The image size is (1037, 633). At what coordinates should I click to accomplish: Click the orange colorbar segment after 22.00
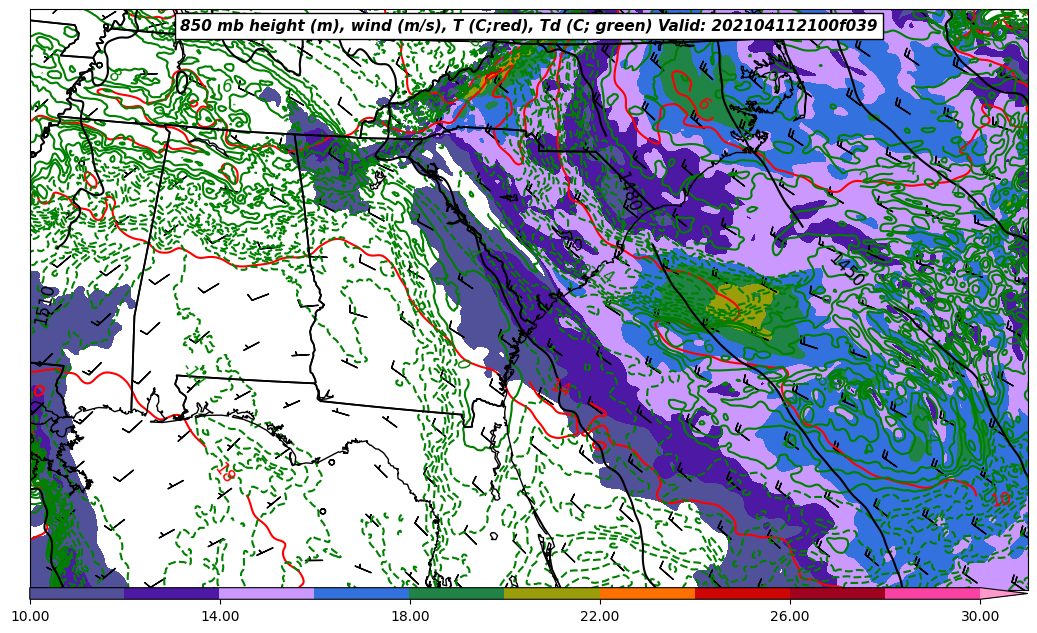tap(646, 593)
